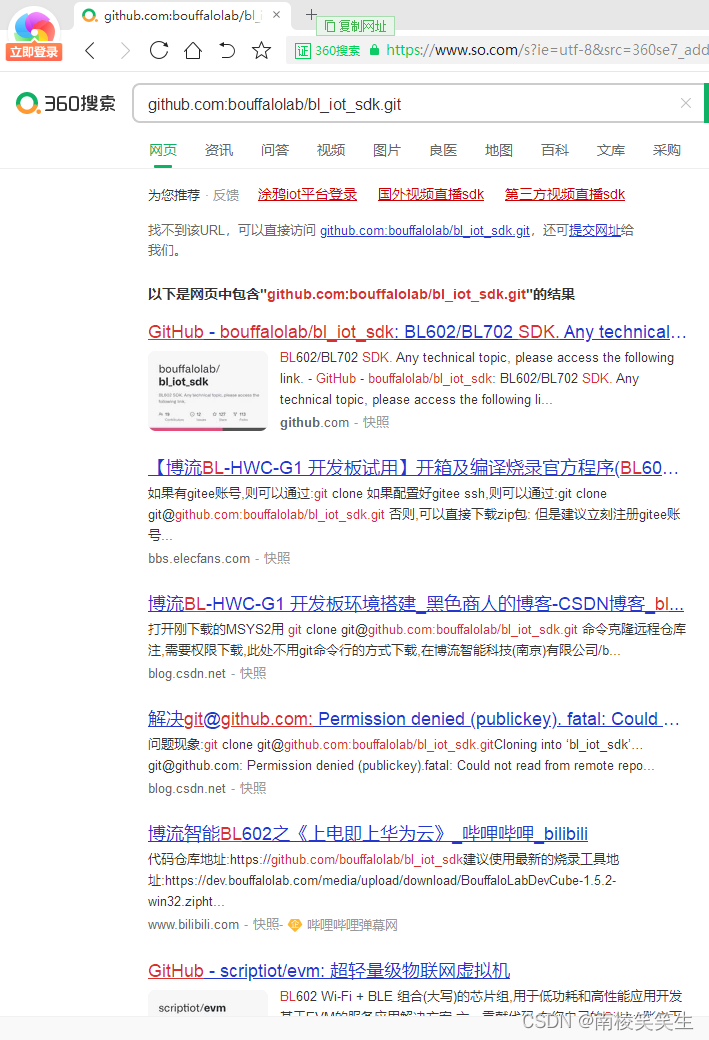709x1040 pixels.
Task: Open GitHub bouffalolab/bl_iot_sdk result title
Action: click(417, 332)
